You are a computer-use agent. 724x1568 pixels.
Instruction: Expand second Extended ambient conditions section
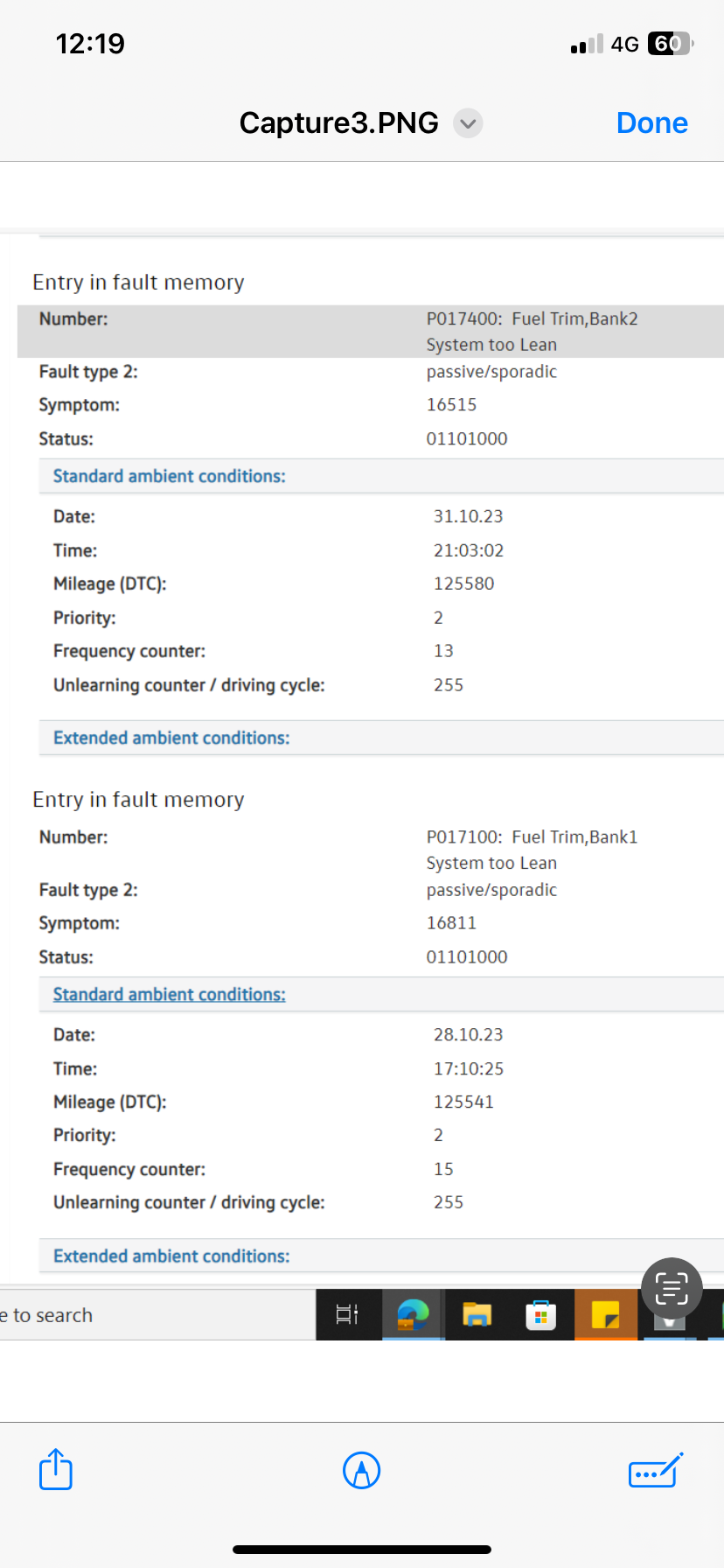pos(171,1256)
